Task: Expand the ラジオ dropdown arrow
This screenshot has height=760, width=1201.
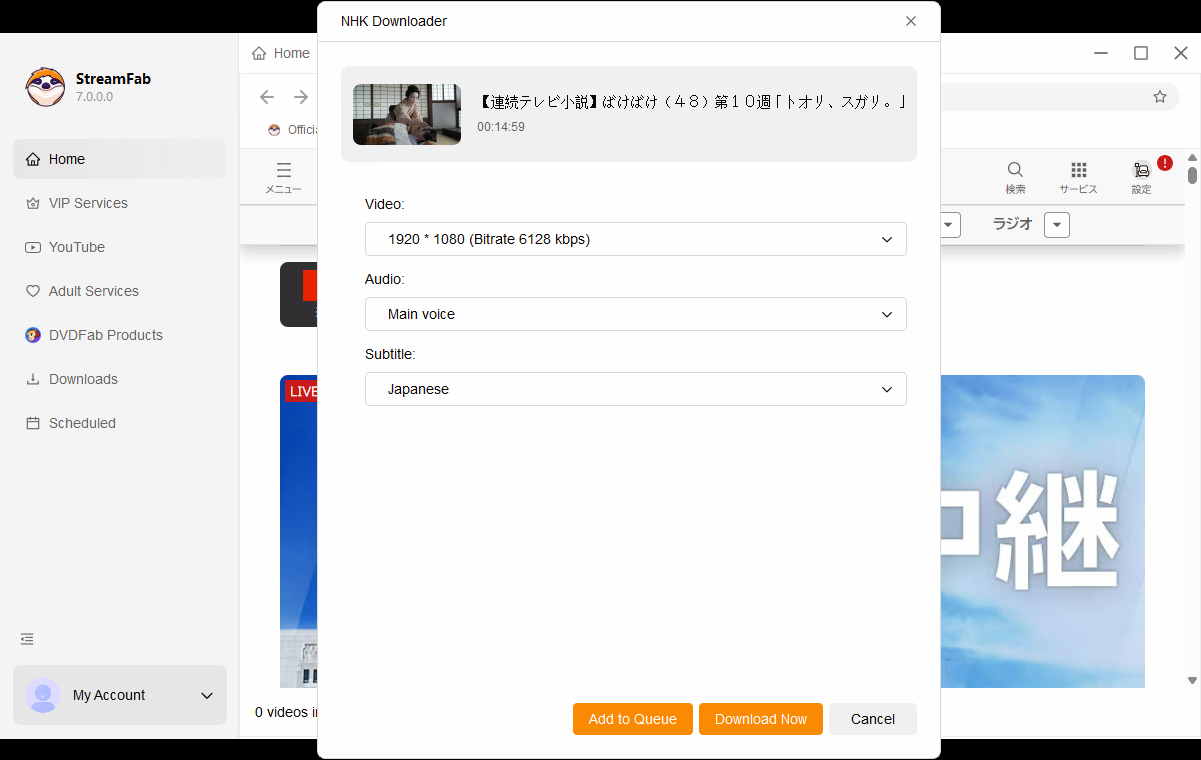Action: pyautogui.click(x=1057, y=224)
